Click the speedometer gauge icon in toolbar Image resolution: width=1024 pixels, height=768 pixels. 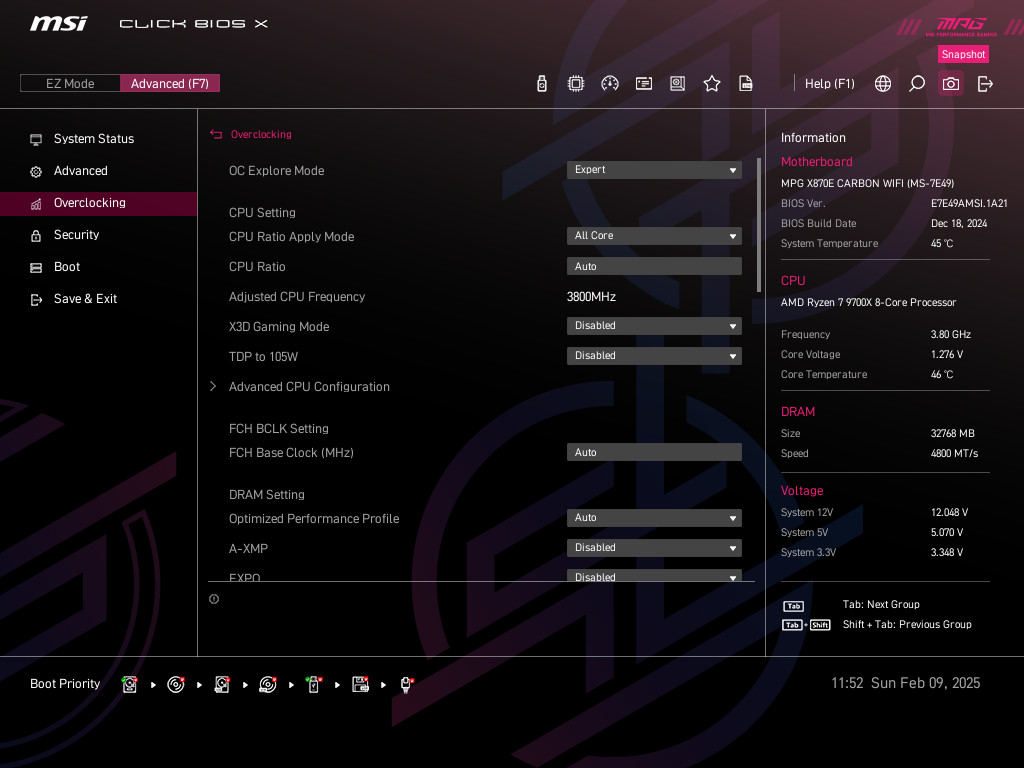pyautogui.click(x=610, y=84)
